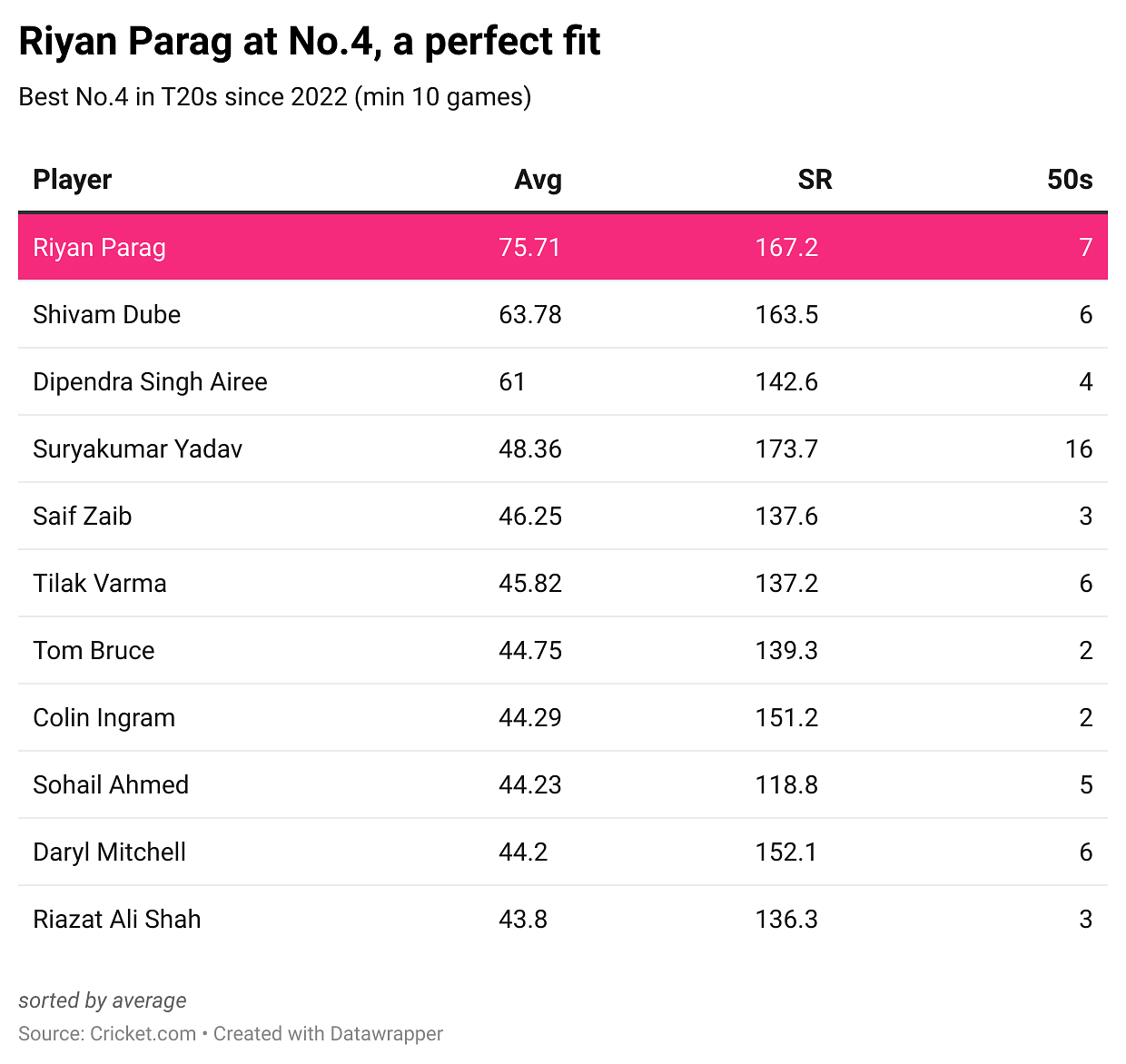Click Suryakumar Yadav's 173.7 strike rate
Viewport: 1126px width, 1064px height.
point(786,449)
